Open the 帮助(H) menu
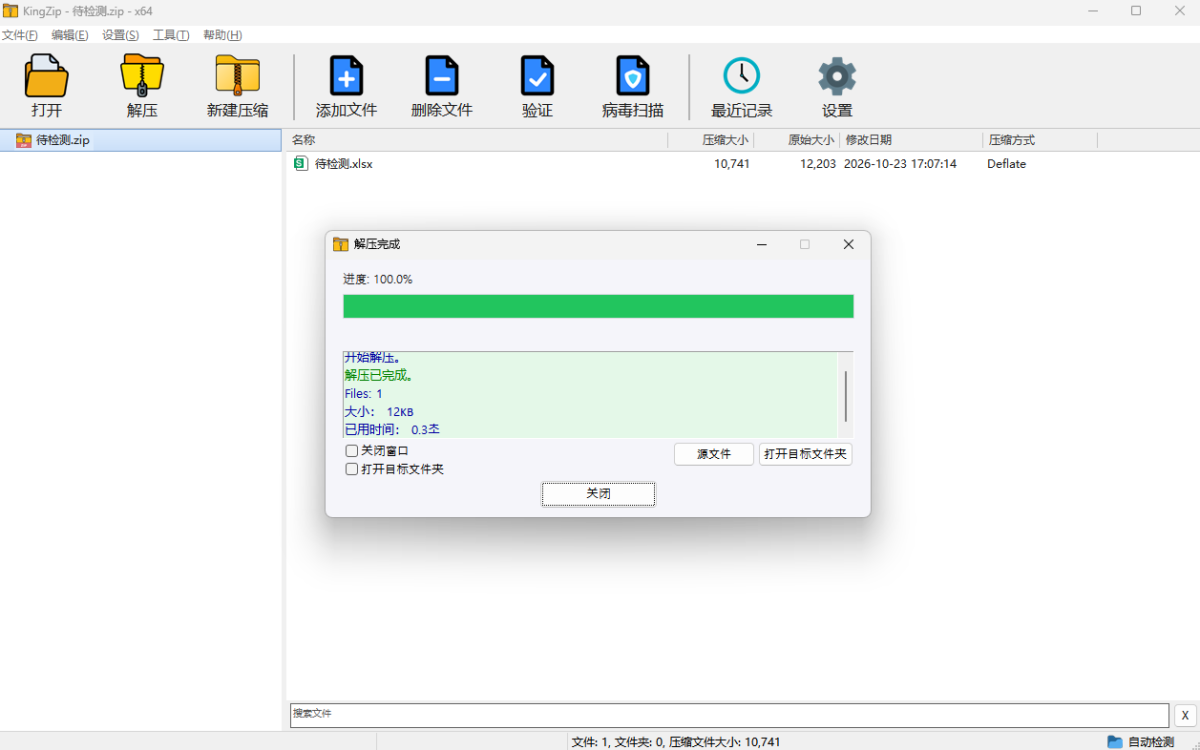Image resolution: width=1200 pixels, height=750 pixels. pos(223,35)
